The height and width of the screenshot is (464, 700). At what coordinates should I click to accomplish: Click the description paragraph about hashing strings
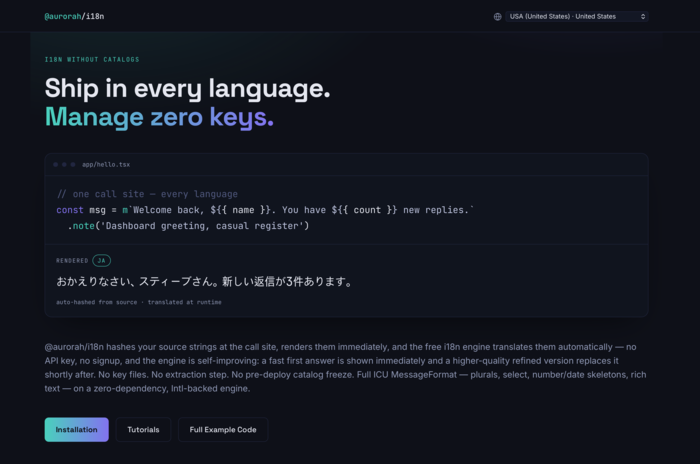(346, 368)
